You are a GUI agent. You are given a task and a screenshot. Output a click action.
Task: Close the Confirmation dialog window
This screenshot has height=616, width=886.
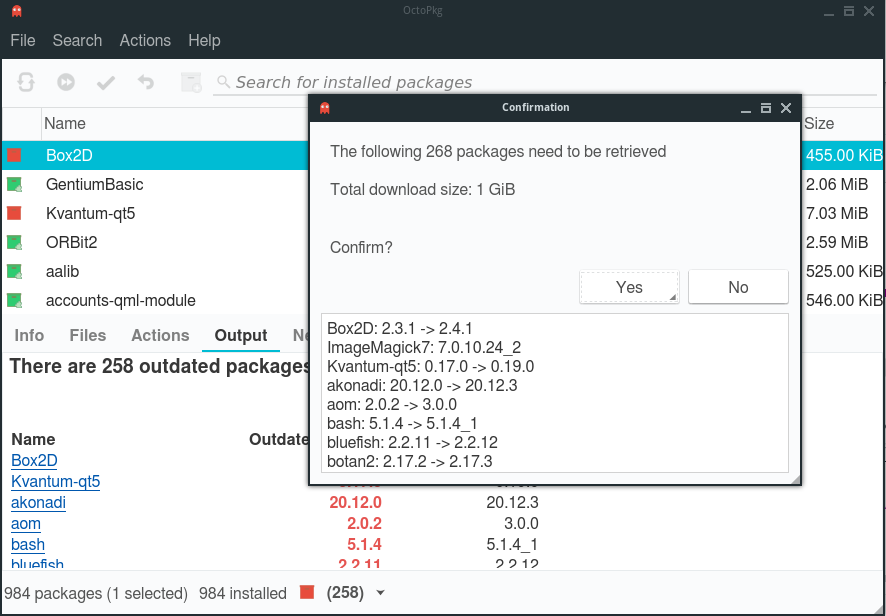pyautogui.click(x=786, y=108)
